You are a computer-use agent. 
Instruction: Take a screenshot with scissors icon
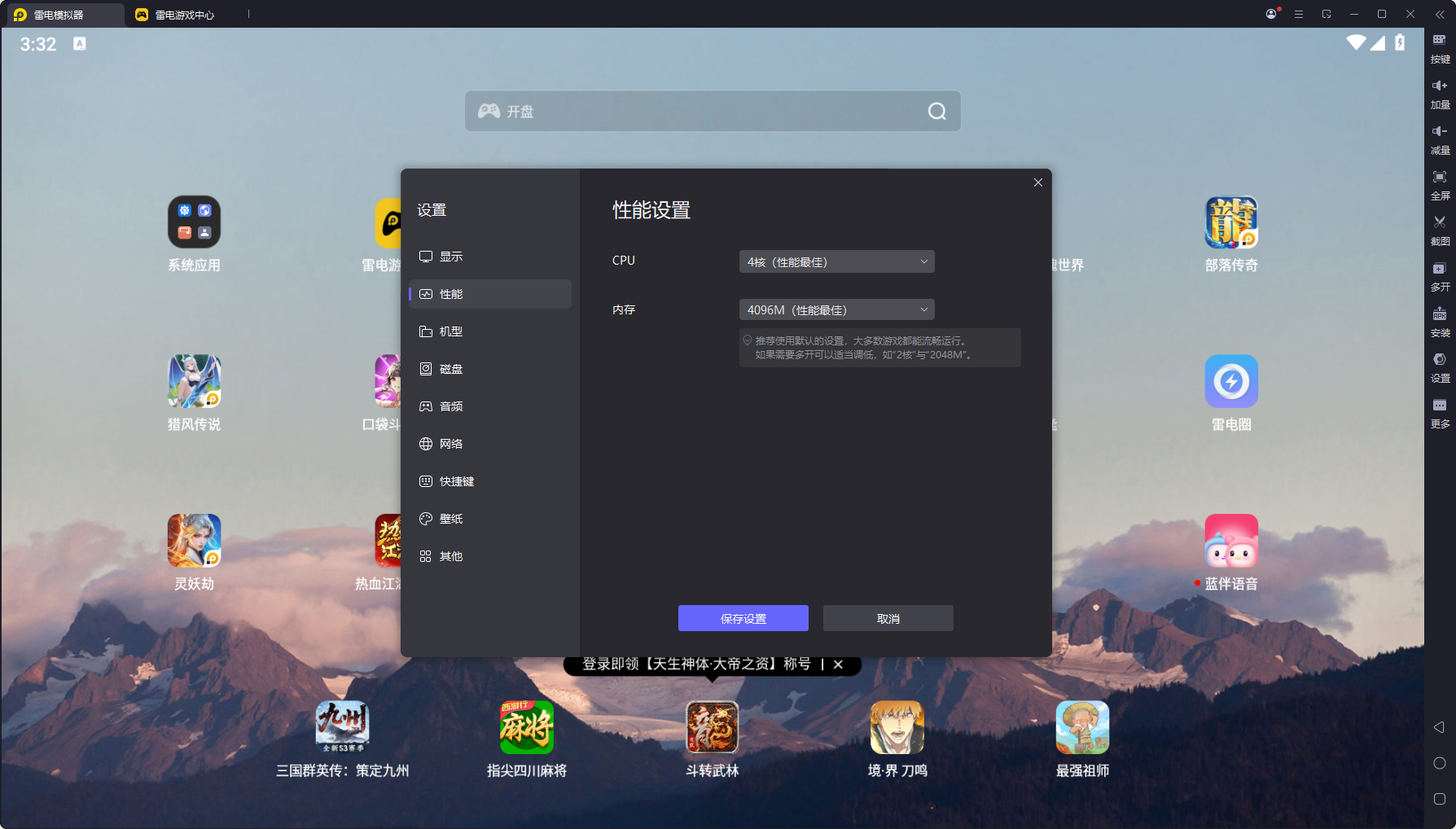[x=1439, y=223]
